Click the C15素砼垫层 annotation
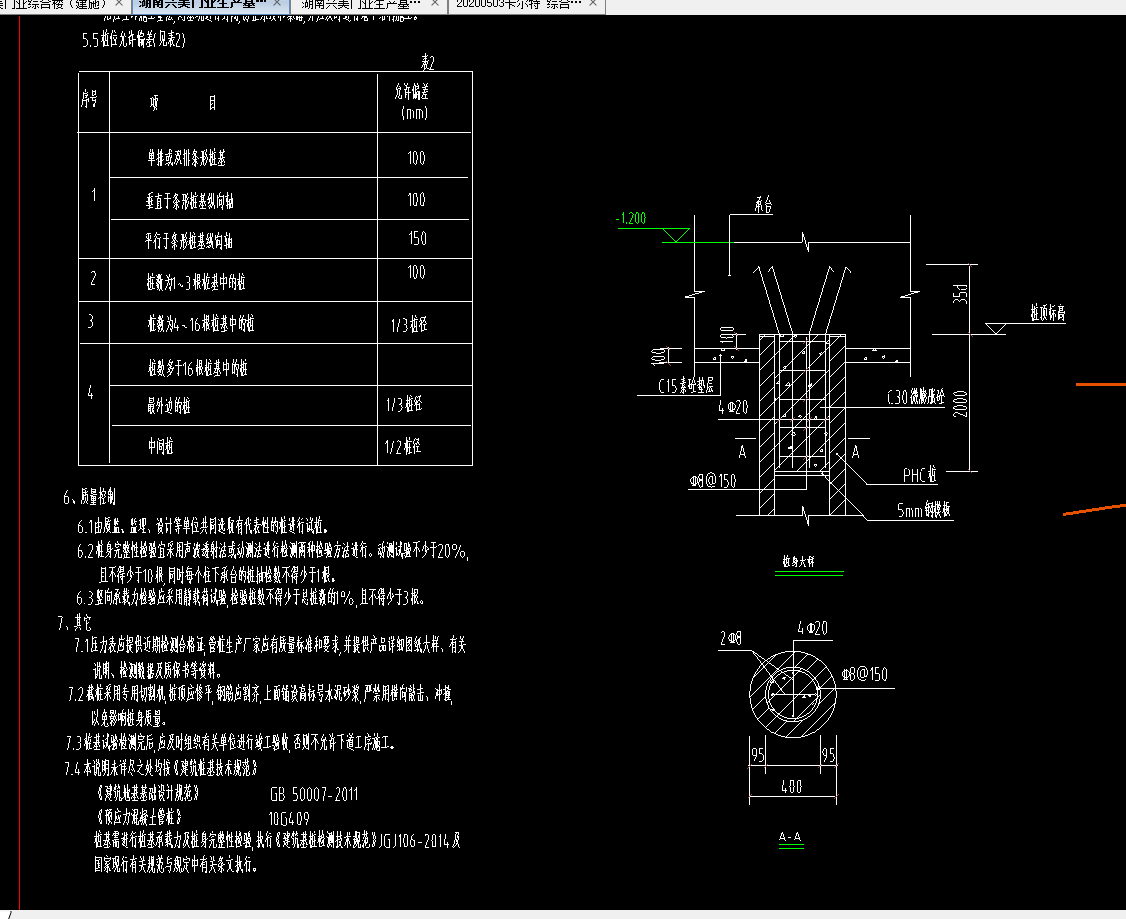 pos(686,386)
